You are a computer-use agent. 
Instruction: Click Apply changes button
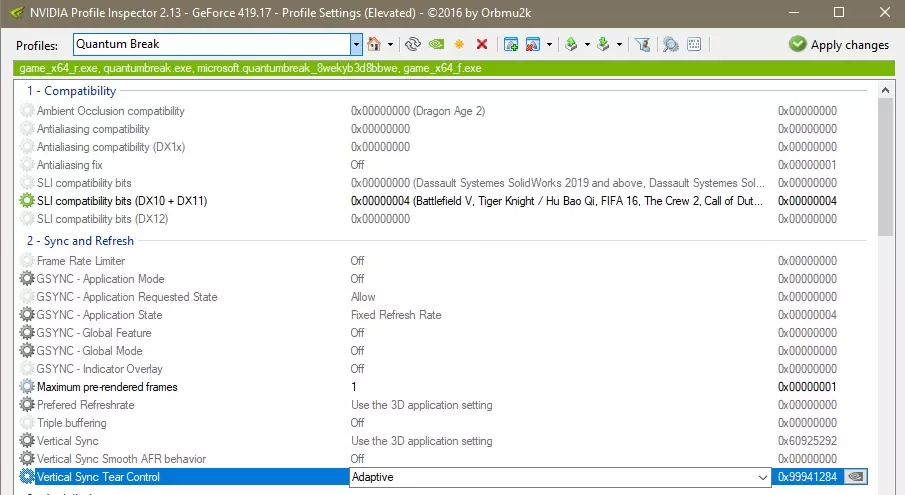pyautogui.click(x=839, y=44)
